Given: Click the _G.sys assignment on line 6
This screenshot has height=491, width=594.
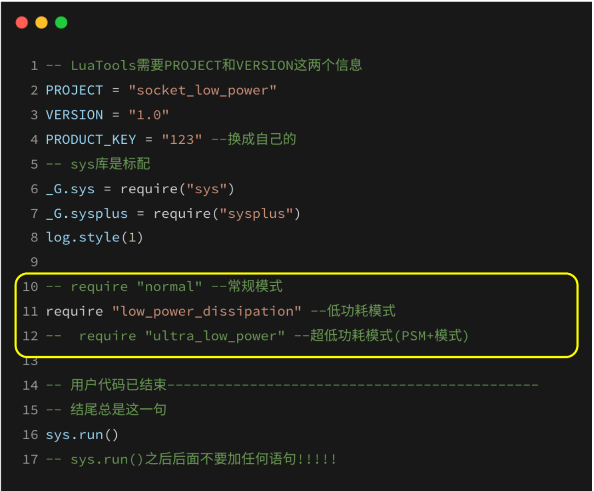Looking at the screenshot, I should point(70,189).
